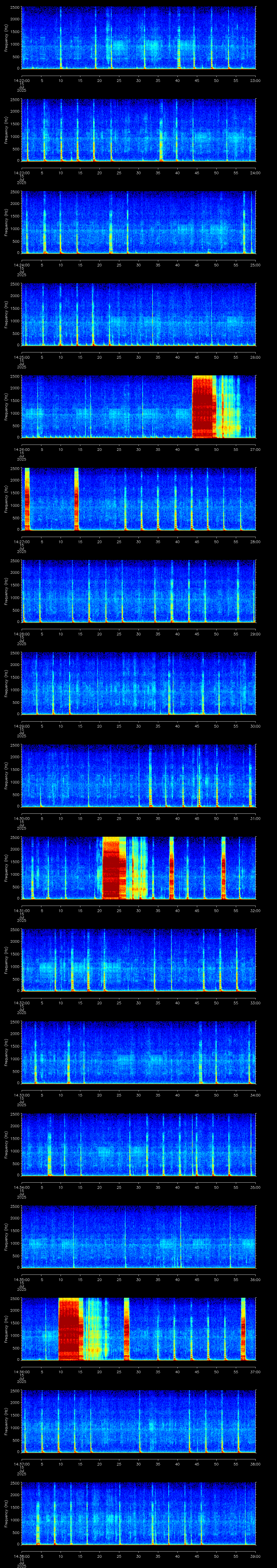Click the 500 frequency tick of the 14:33:00 spectrogram

[17, 1071]
